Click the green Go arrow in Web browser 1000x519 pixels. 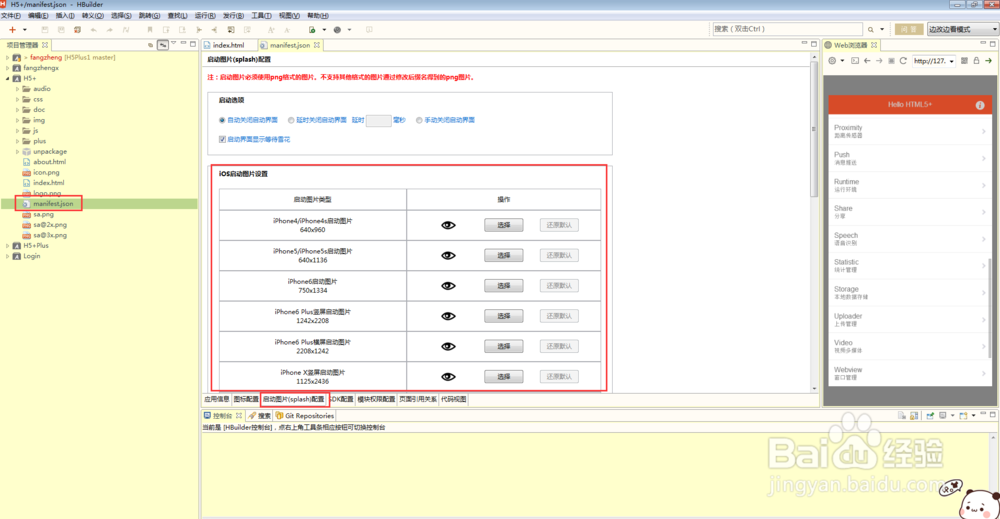tap(989, 61)
